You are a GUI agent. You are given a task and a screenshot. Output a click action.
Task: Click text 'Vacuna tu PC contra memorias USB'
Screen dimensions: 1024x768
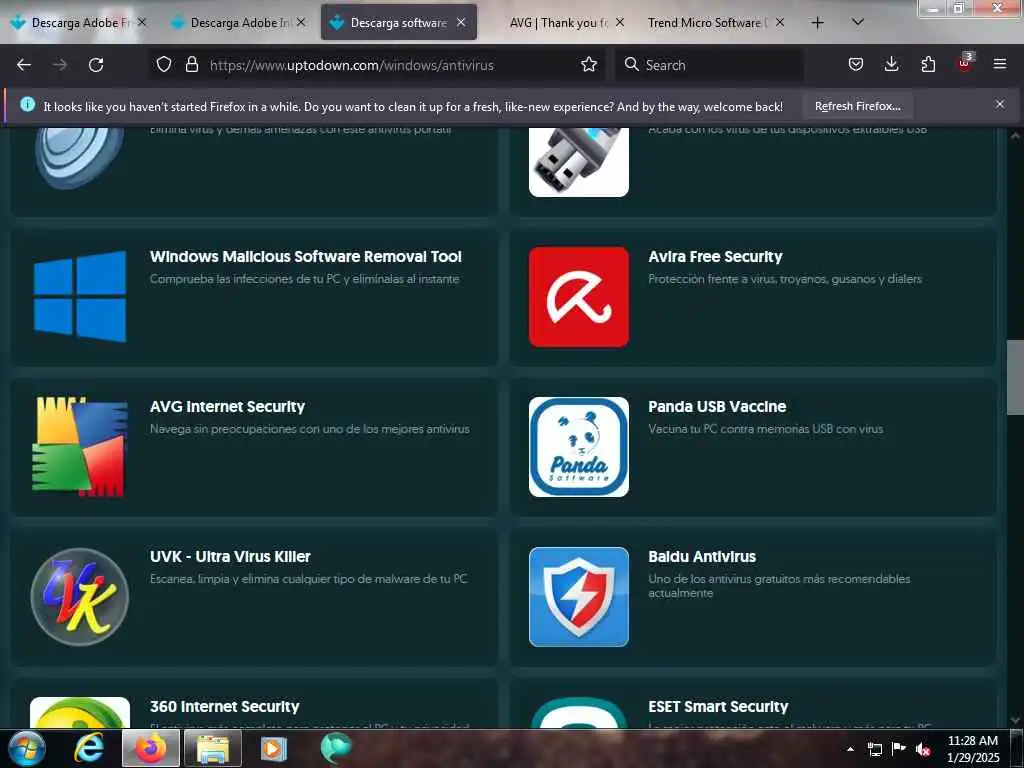[765, 429]
